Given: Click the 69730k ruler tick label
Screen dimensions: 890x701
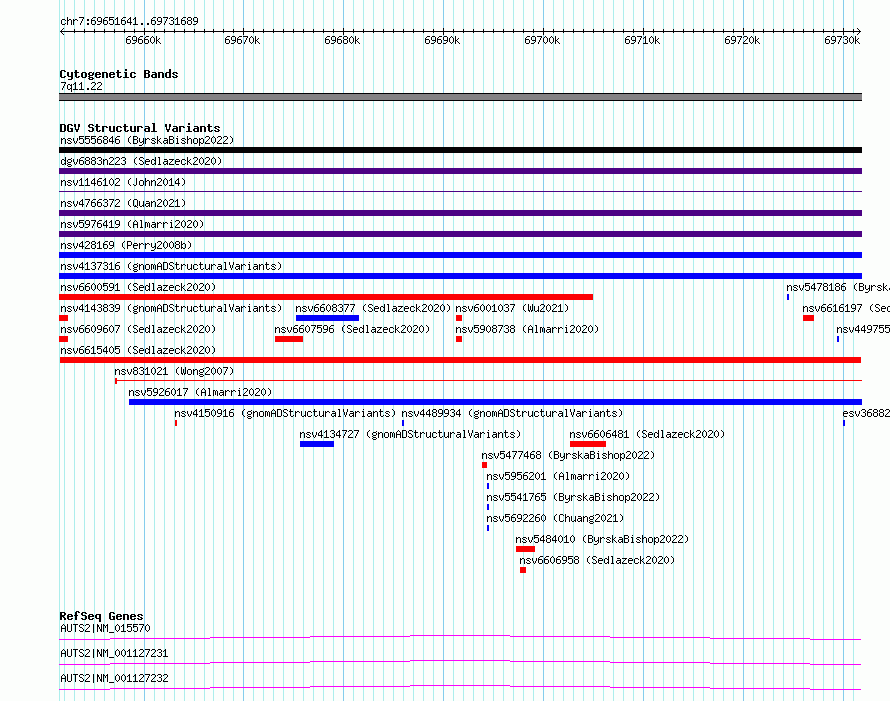Looking at the screenshot, I should (842, 40).
